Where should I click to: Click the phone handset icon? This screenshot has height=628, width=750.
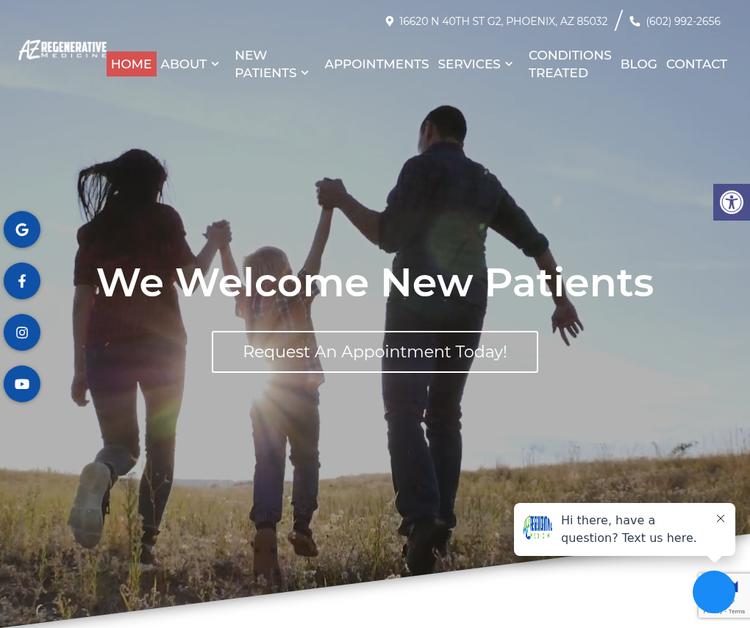pos(635,22)
